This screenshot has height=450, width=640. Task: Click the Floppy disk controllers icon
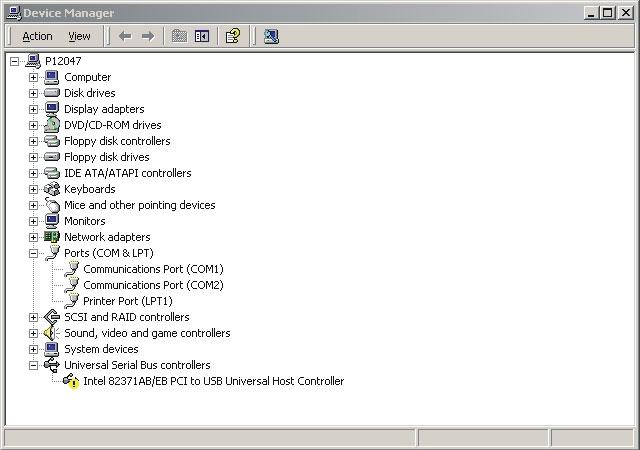click(x=51, y=141)
